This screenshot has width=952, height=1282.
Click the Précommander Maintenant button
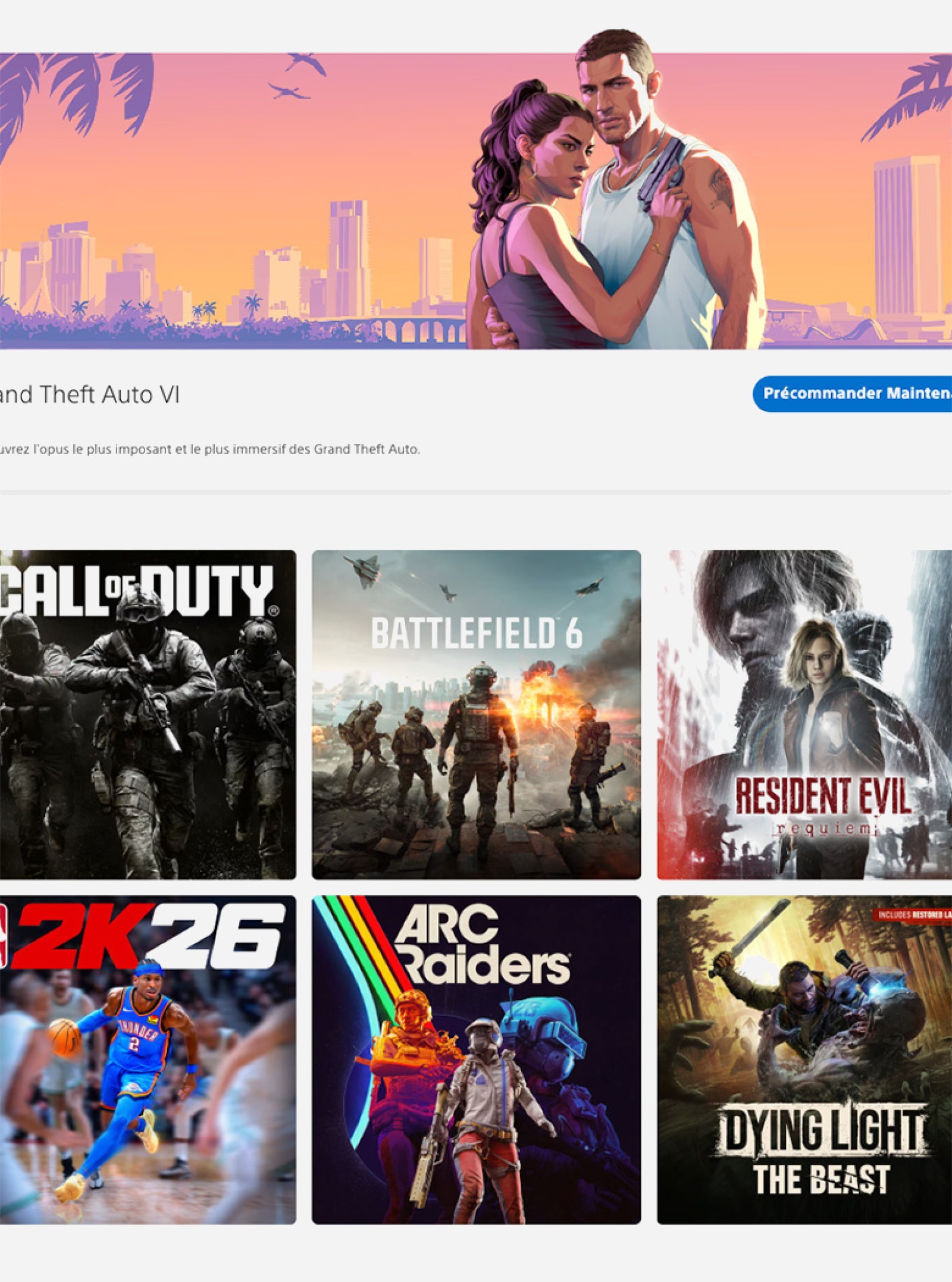[852, 393]
